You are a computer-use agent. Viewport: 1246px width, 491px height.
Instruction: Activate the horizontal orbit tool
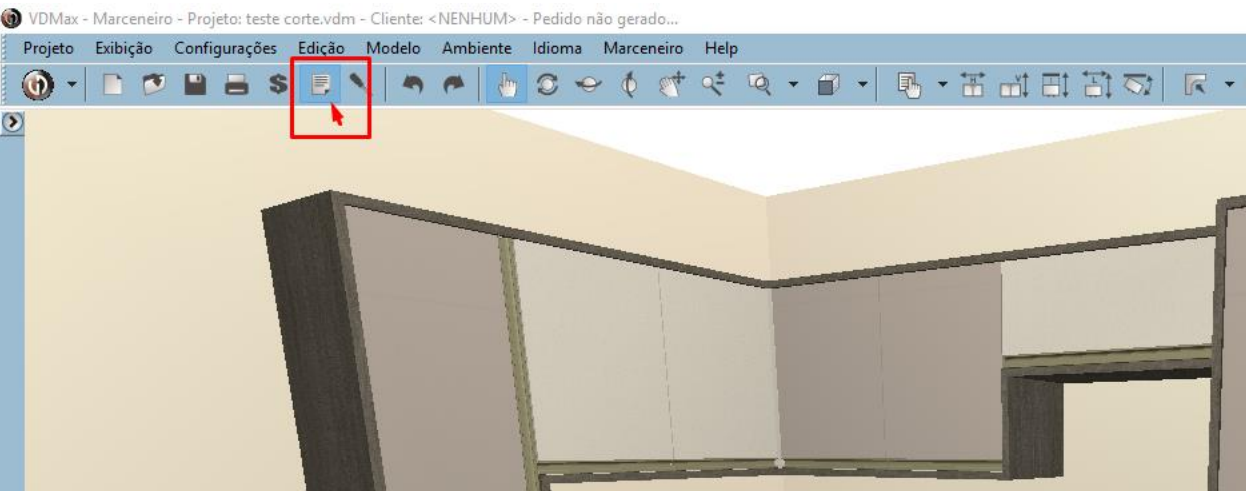[x=589, y=87]
